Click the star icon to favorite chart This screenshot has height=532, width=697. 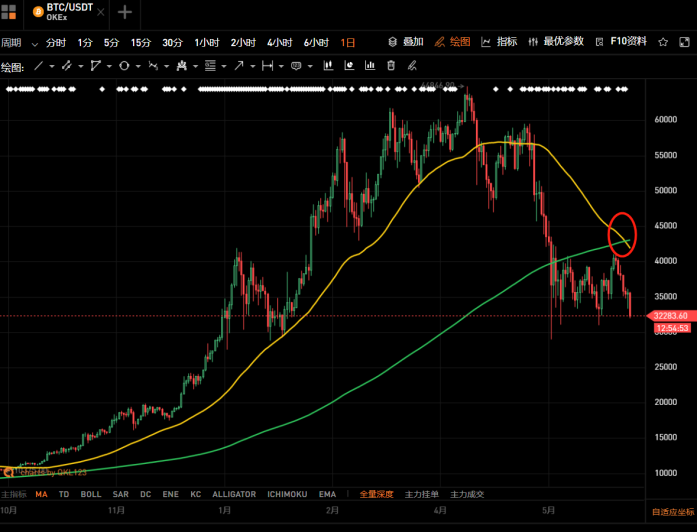(663, 42)
